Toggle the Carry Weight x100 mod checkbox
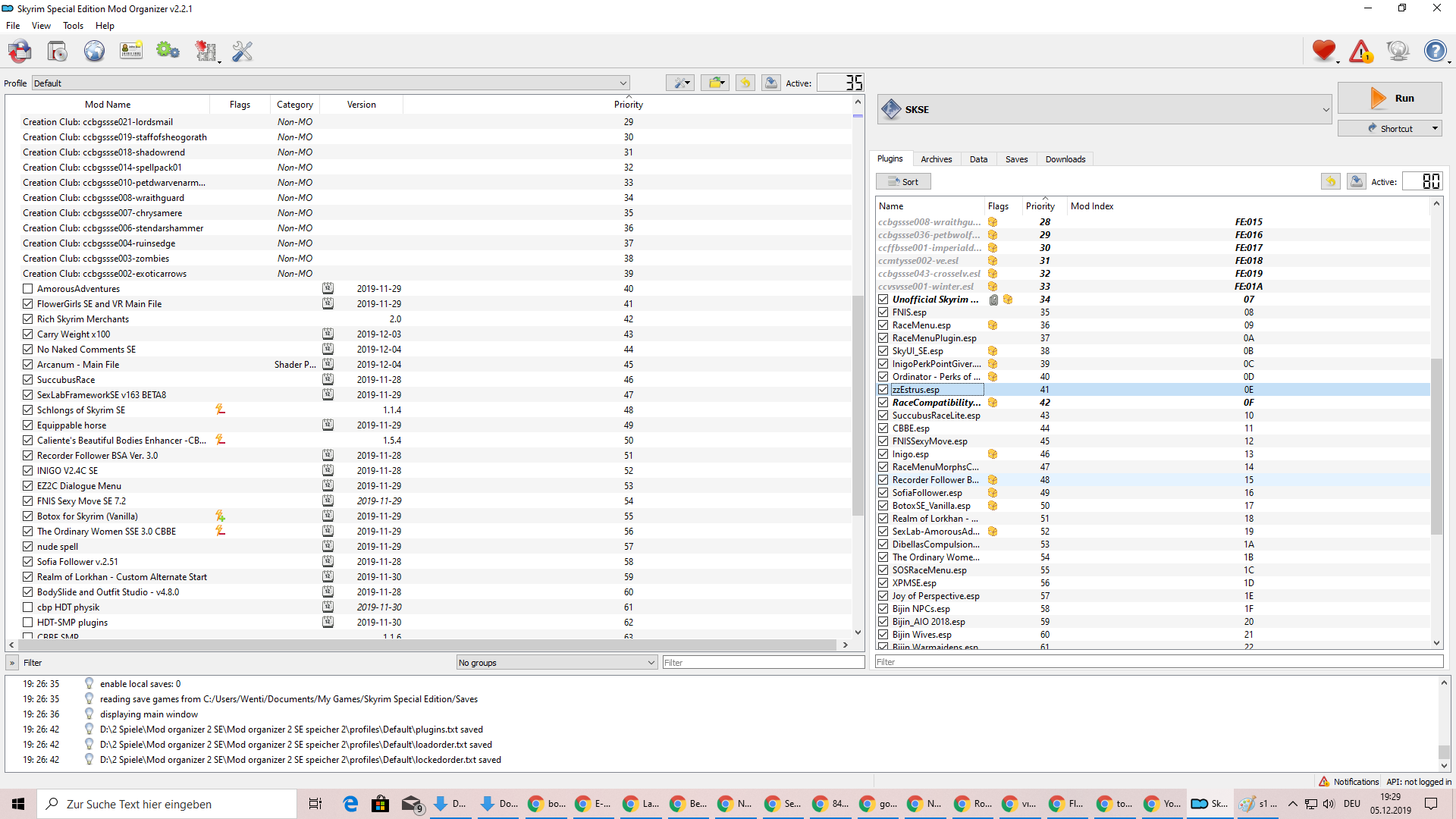The height and width of the screenshot is (819, 1456). click(28, 334)
